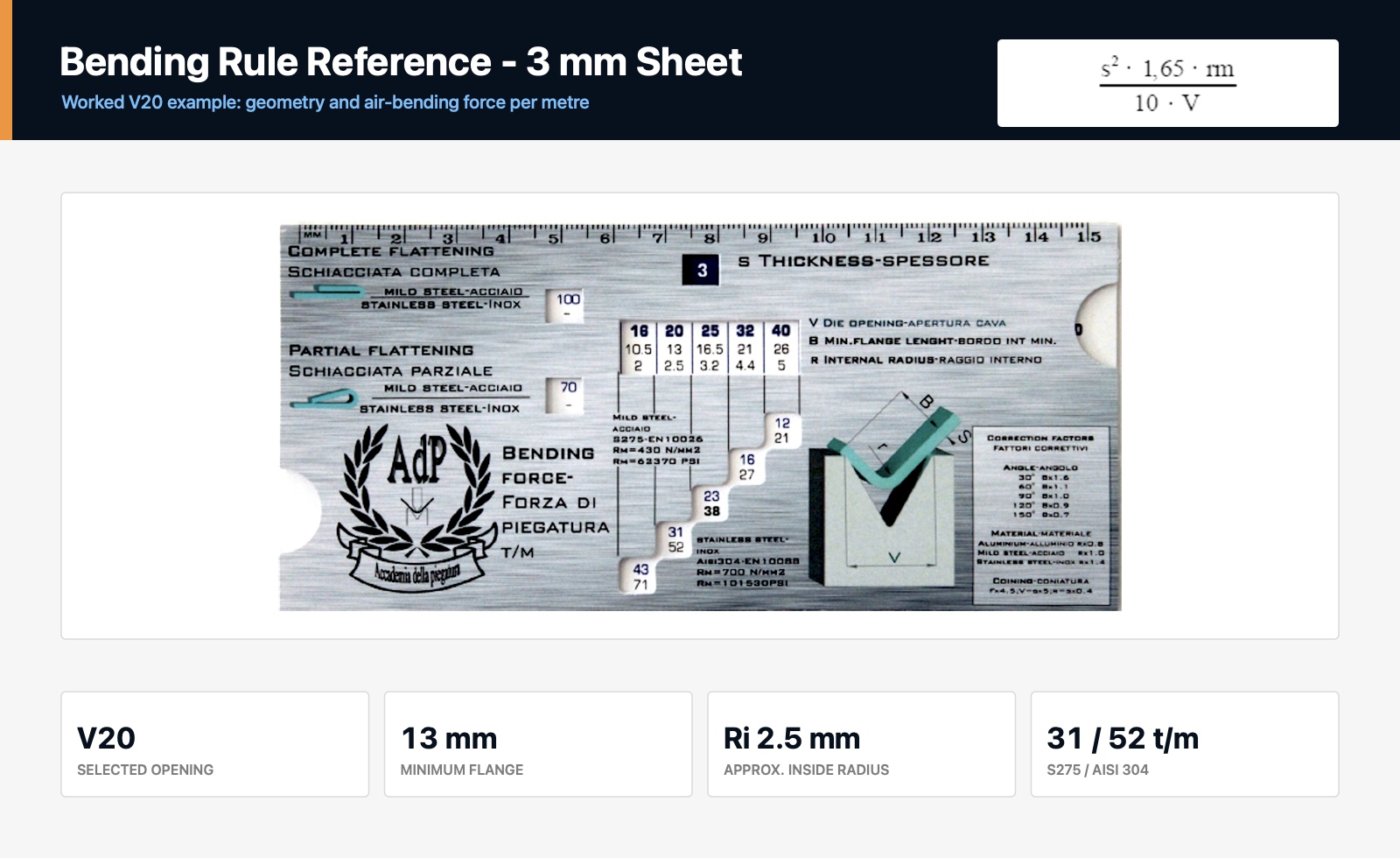This screenshot has height=858, width=1400.
Task: Select the black thickness box showing 3
Action: (x=701, y=270)
